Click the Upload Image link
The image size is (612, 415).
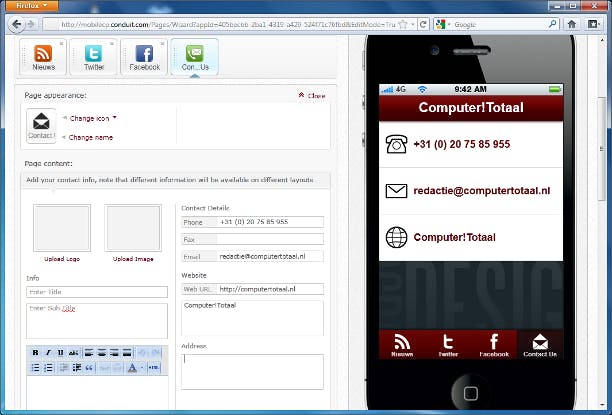point(133,259)
